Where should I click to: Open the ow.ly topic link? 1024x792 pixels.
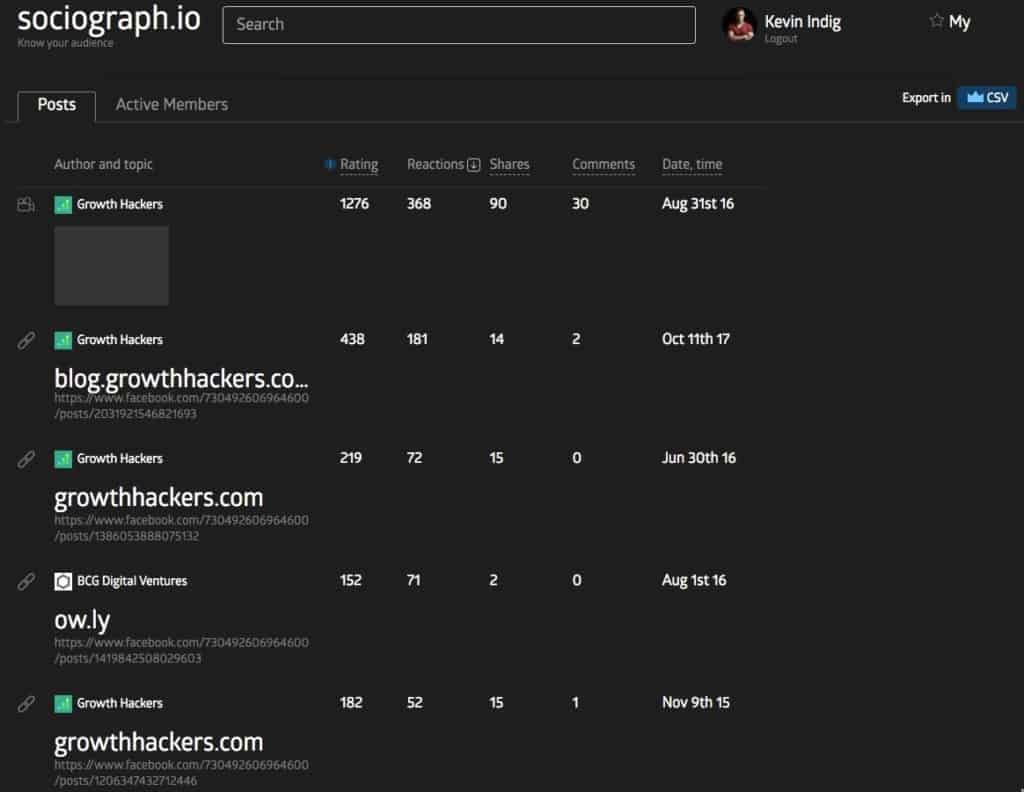pos(82,620)
